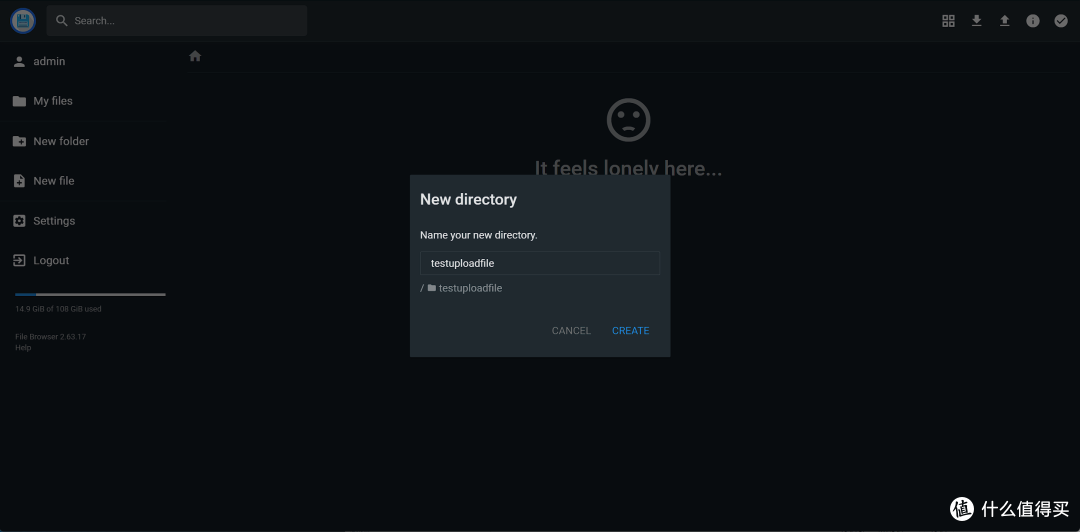Click the Settings gear icon
1080x532 pixels.
19,221
